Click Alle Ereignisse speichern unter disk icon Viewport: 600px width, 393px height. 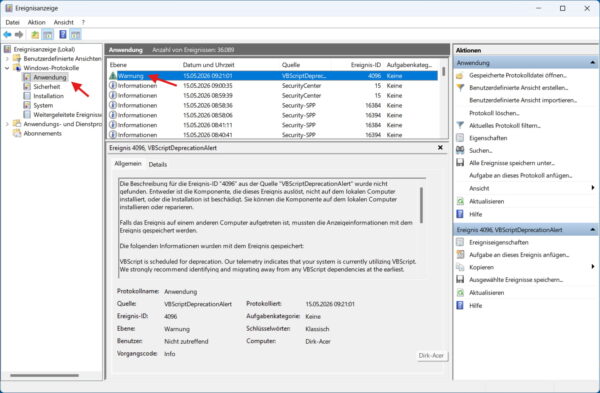pyautogui.click(x=460, y=163)
